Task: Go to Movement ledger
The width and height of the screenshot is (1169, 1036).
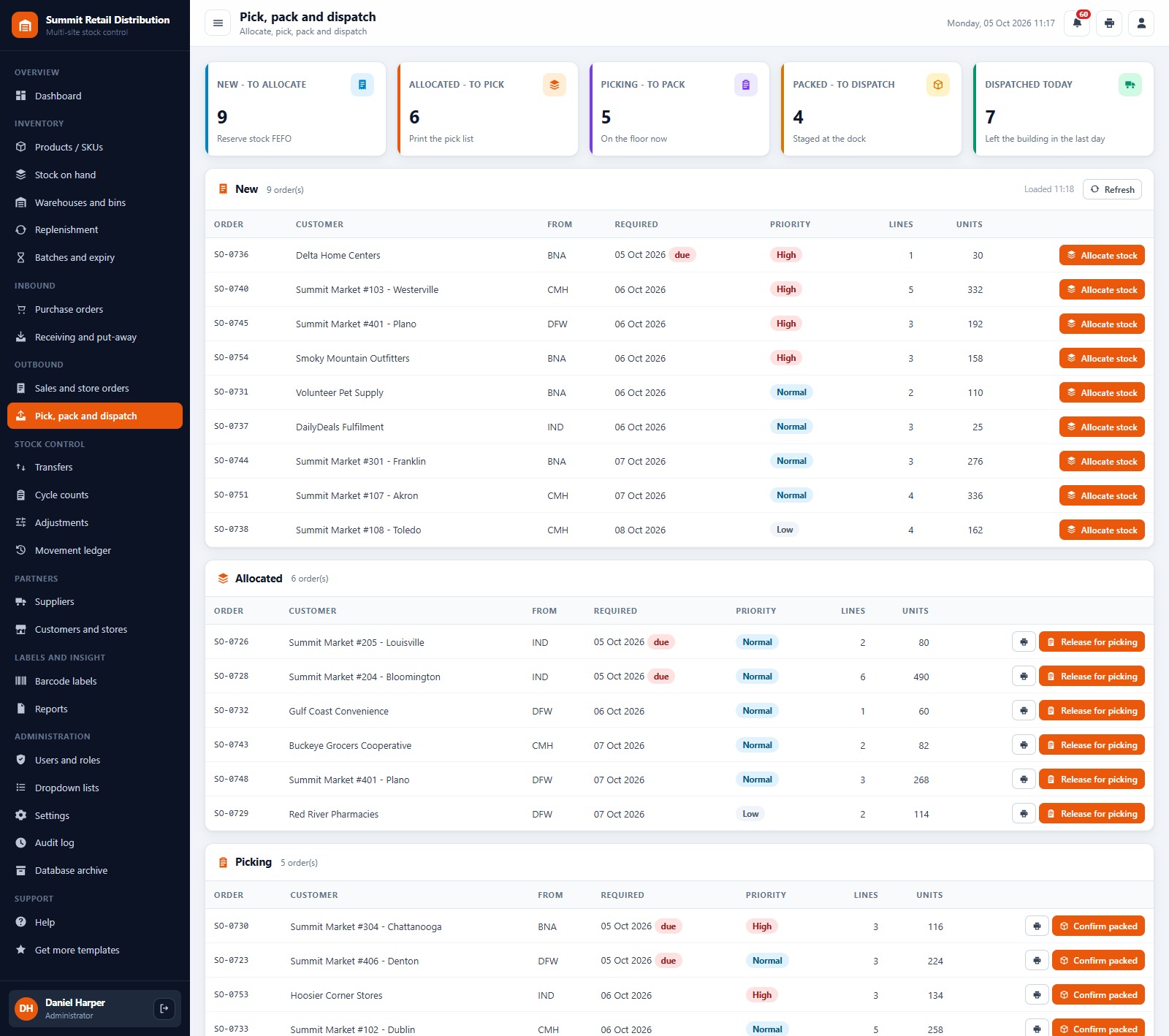Action: [95, 550]
